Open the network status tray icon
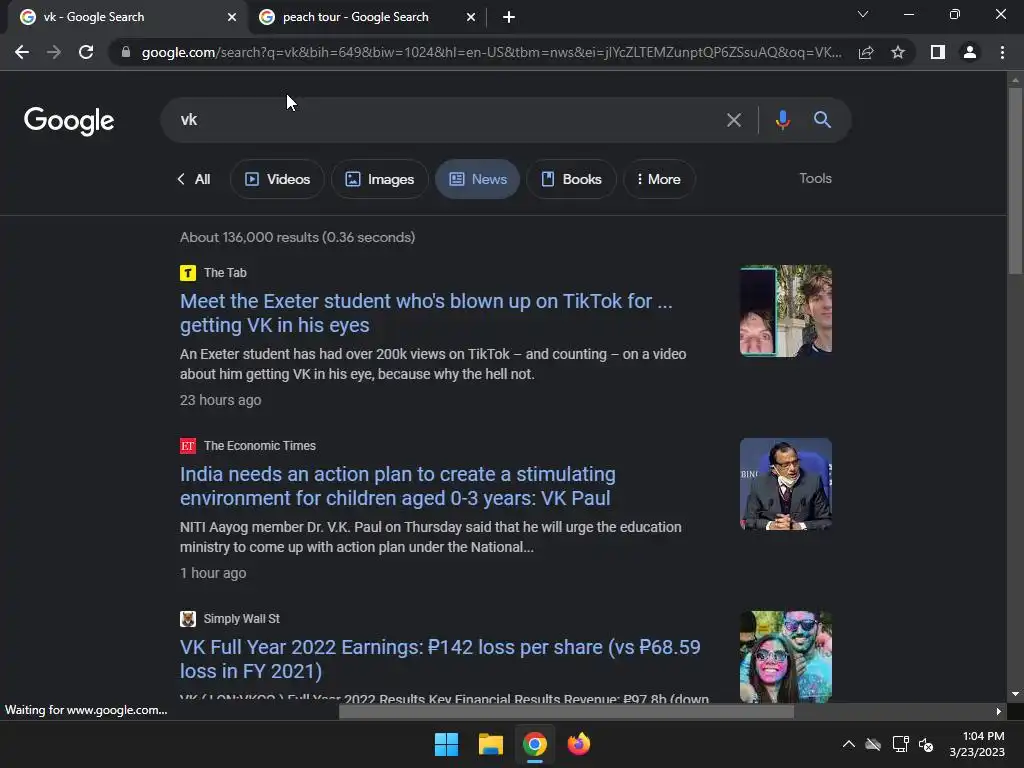Screen dimensions: 1024x768 [x=901, y=744]
